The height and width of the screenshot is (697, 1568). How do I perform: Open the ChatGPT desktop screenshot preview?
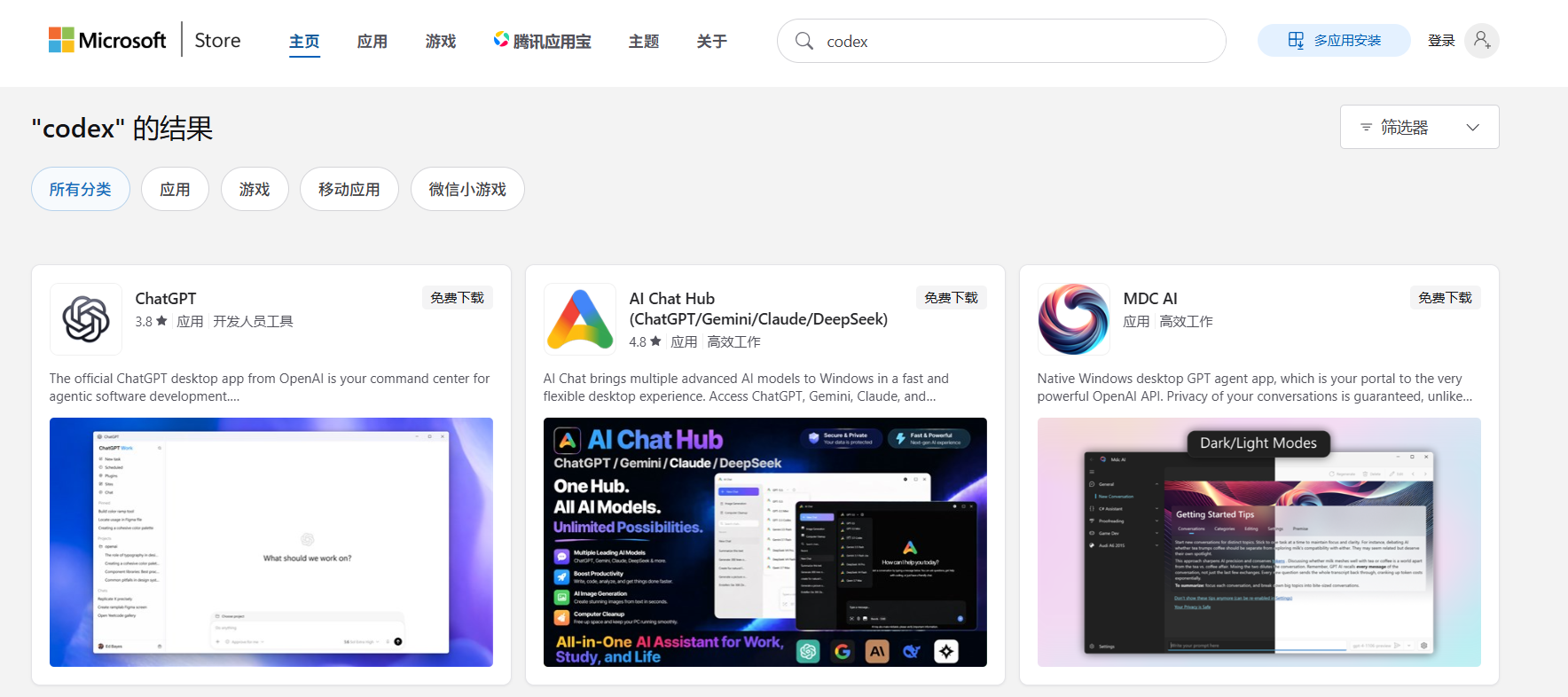[271, 542]
